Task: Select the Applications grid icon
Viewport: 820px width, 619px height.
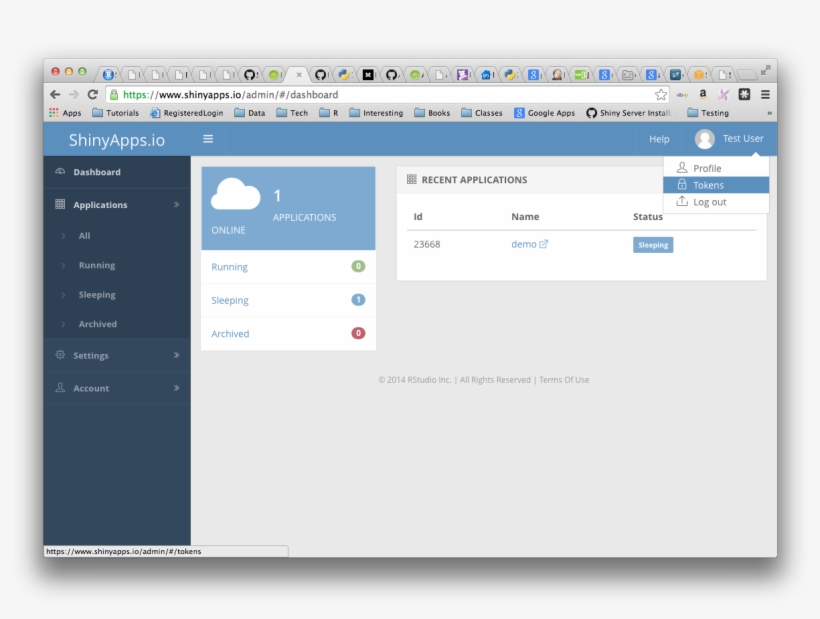Action: click(x=58, y=204)
